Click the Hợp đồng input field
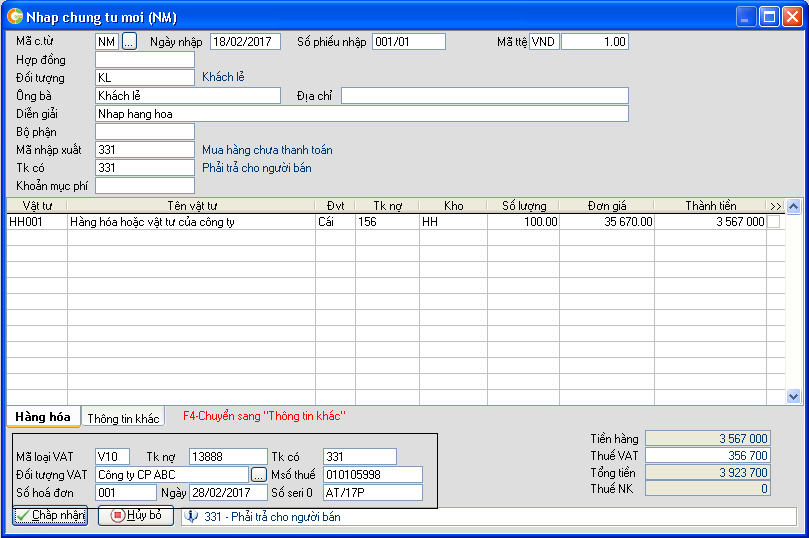This screenshot has width=809, height=538. tap(145, 60)
